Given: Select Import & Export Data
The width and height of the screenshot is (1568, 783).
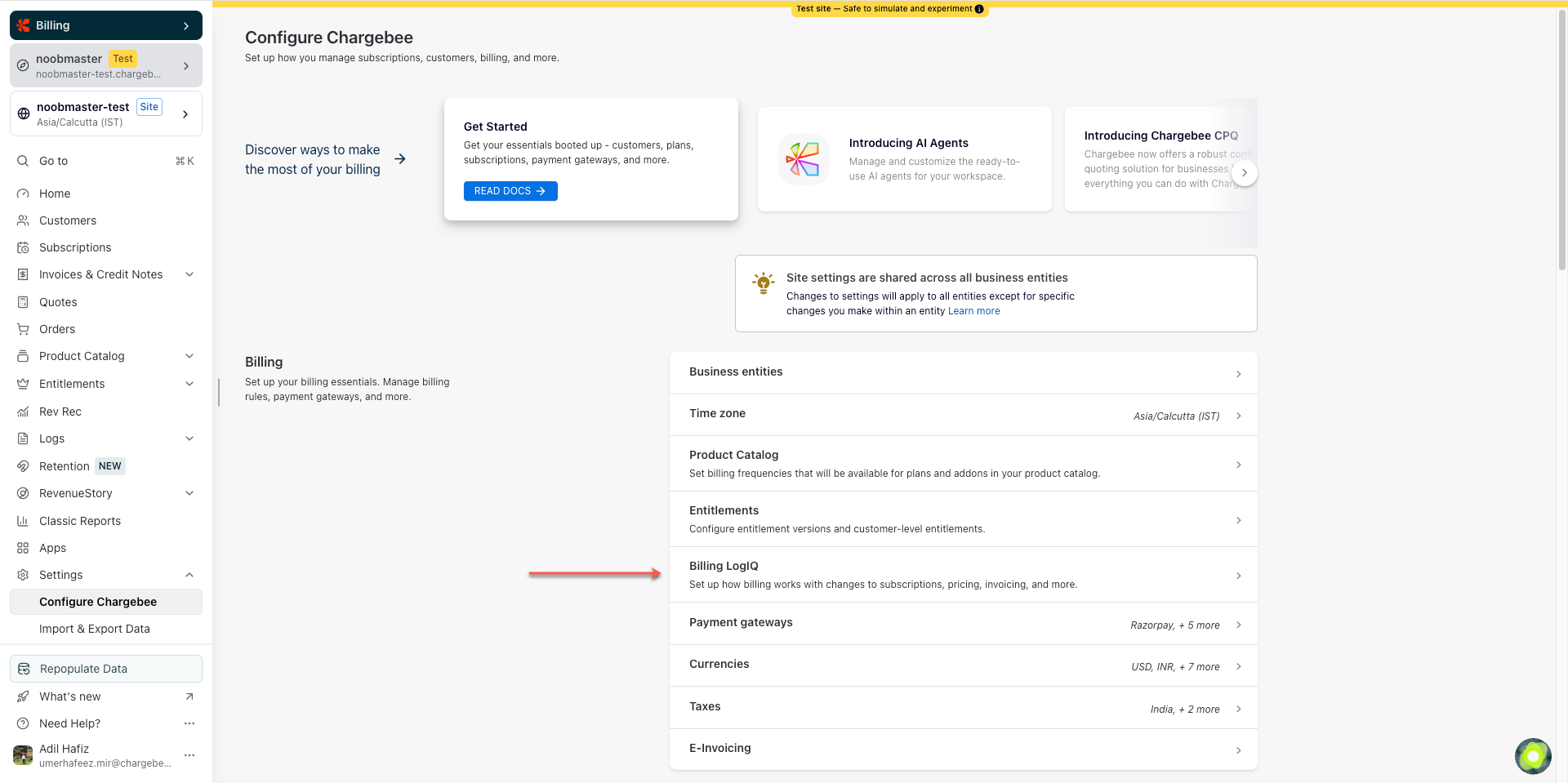Looking at the screenshot, I should [95, 629].
